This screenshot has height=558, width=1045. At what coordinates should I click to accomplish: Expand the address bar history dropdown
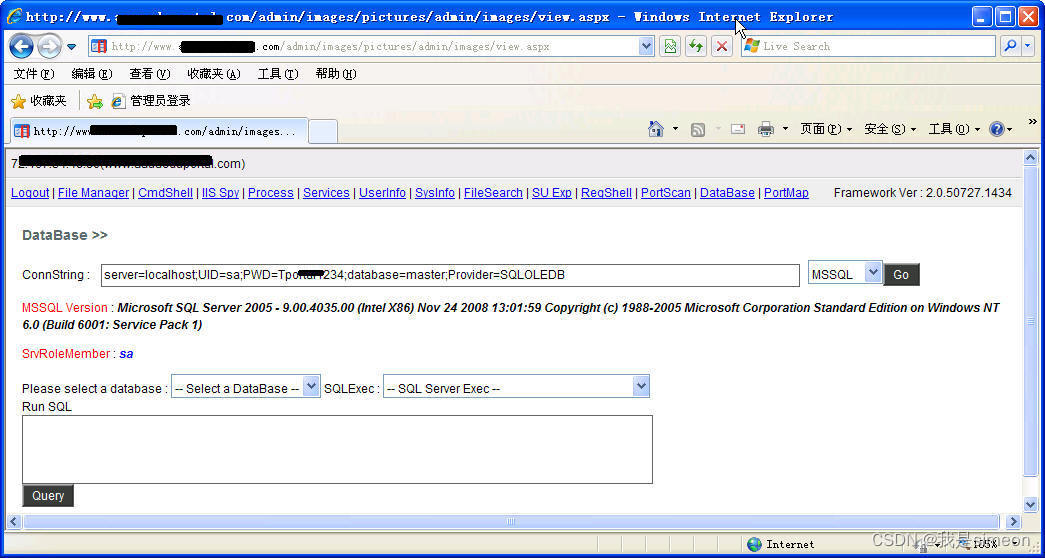(646, 46)
